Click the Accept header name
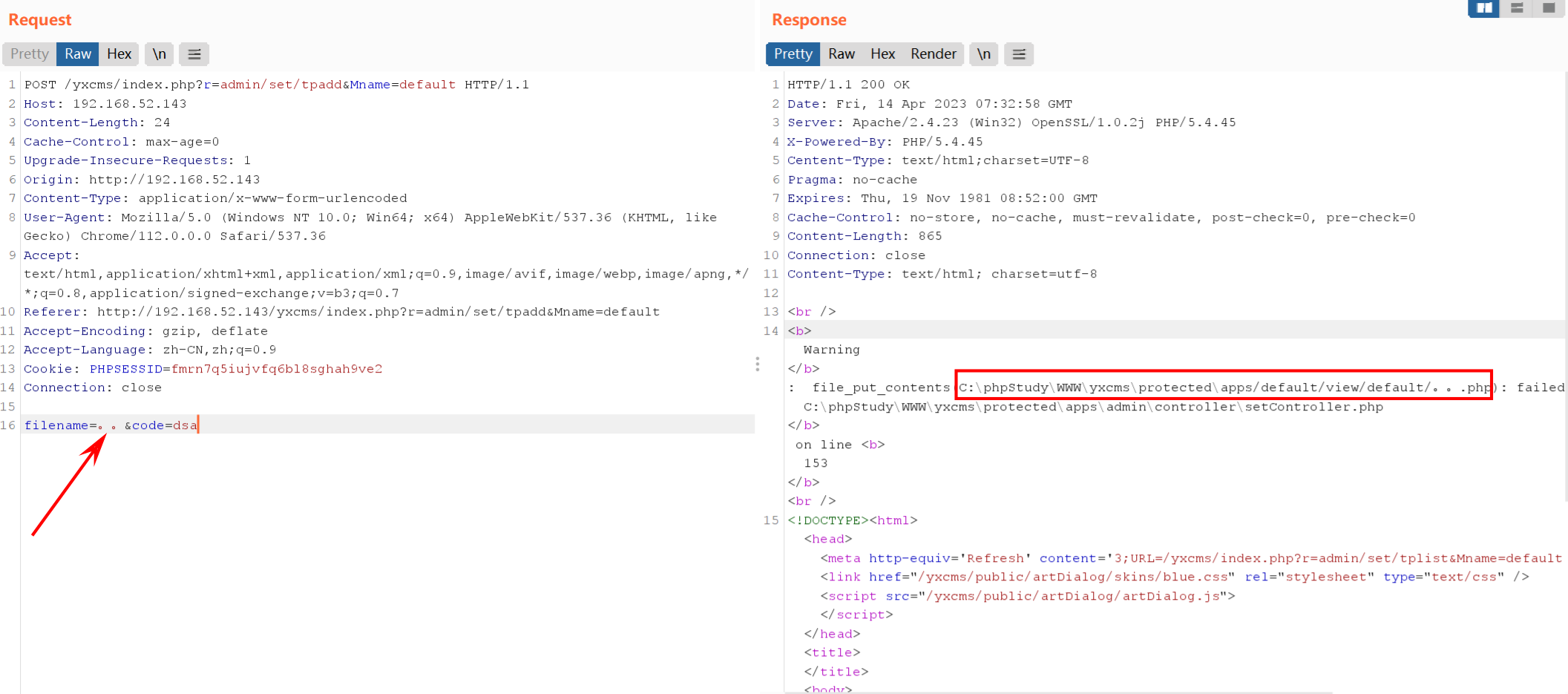 coord(47,255)
